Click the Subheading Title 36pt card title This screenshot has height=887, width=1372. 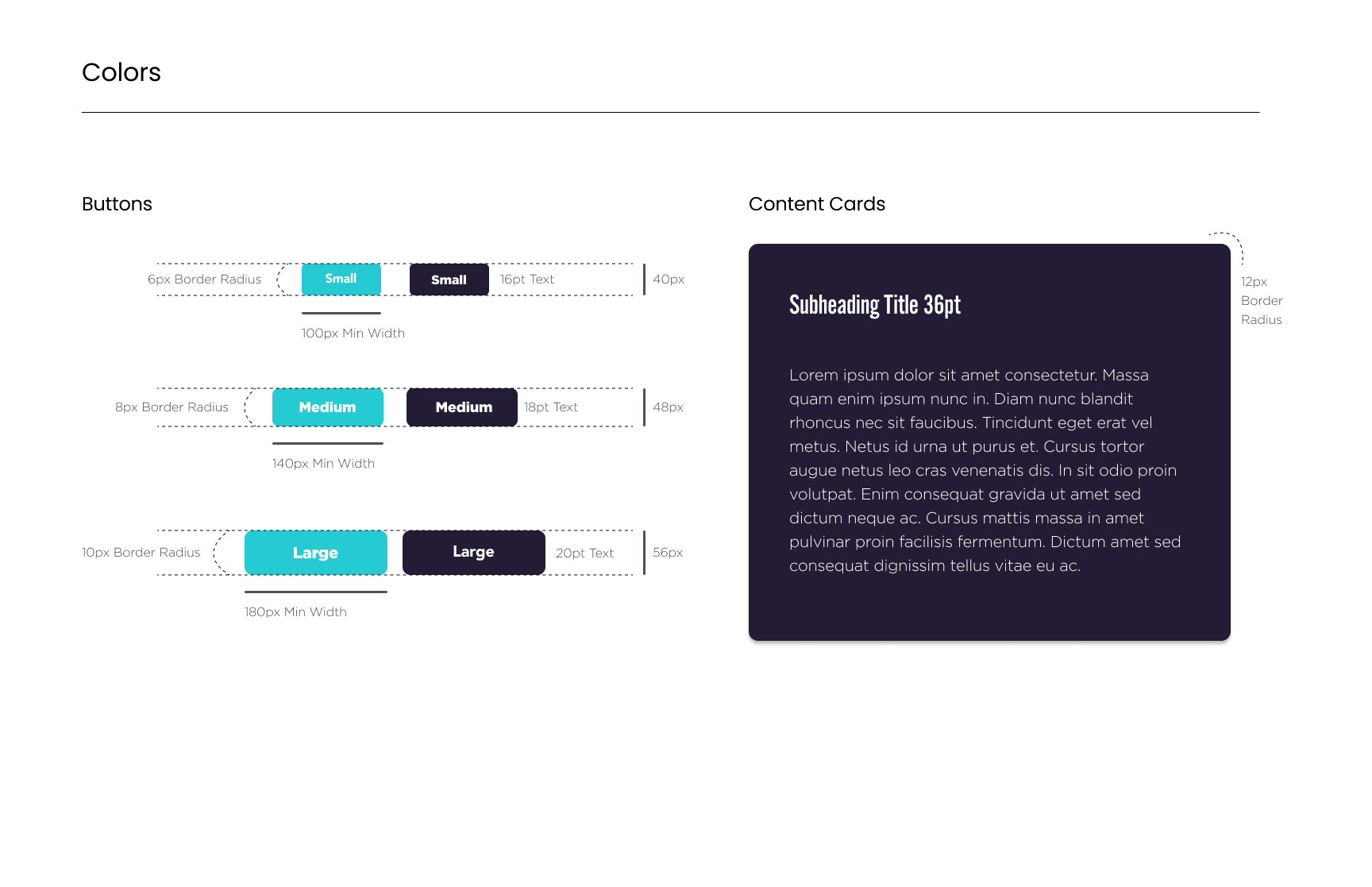click(x=875, y=305)
